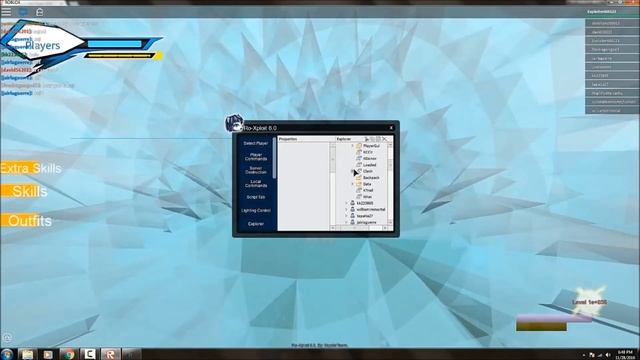Expand the third player node in Explorer
The height and width of the screenshot is (360, 640).
[347, 216]
